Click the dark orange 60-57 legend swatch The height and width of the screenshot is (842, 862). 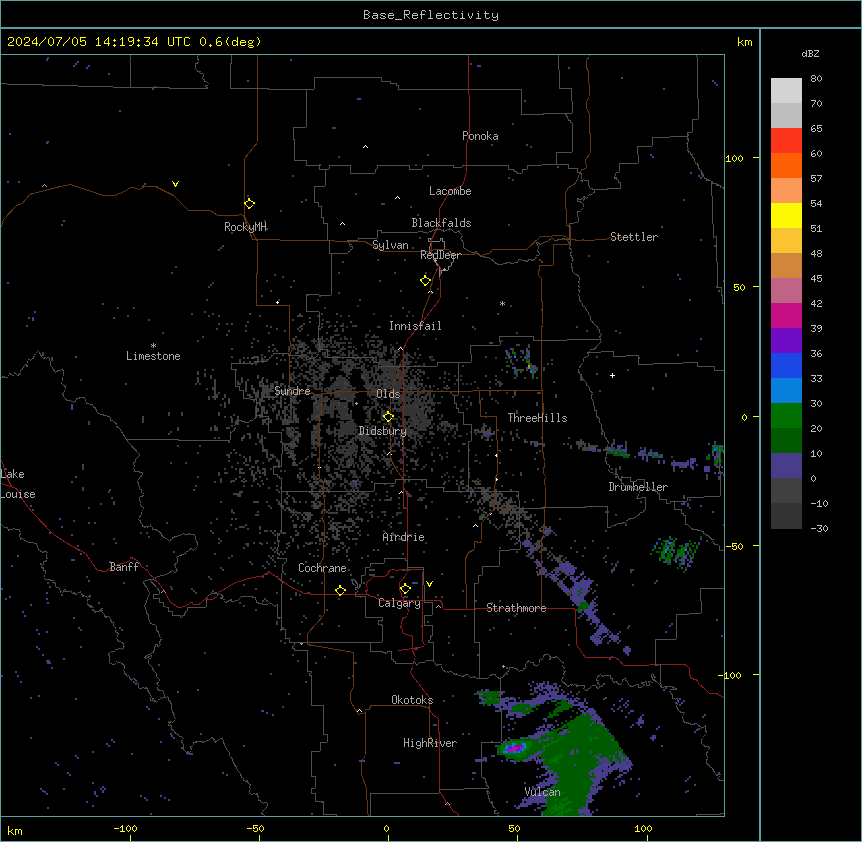[x=786, y=165]
